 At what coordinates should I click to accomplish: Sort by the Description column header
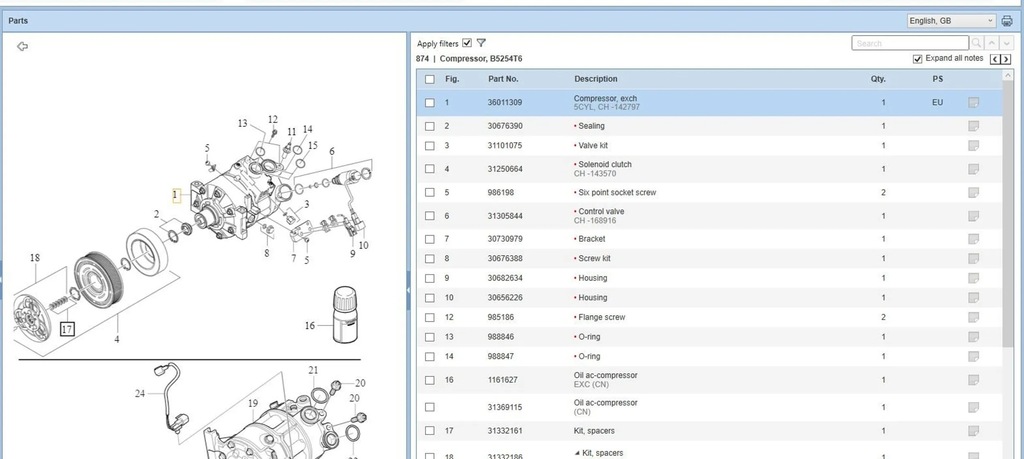tap(596, 79)
